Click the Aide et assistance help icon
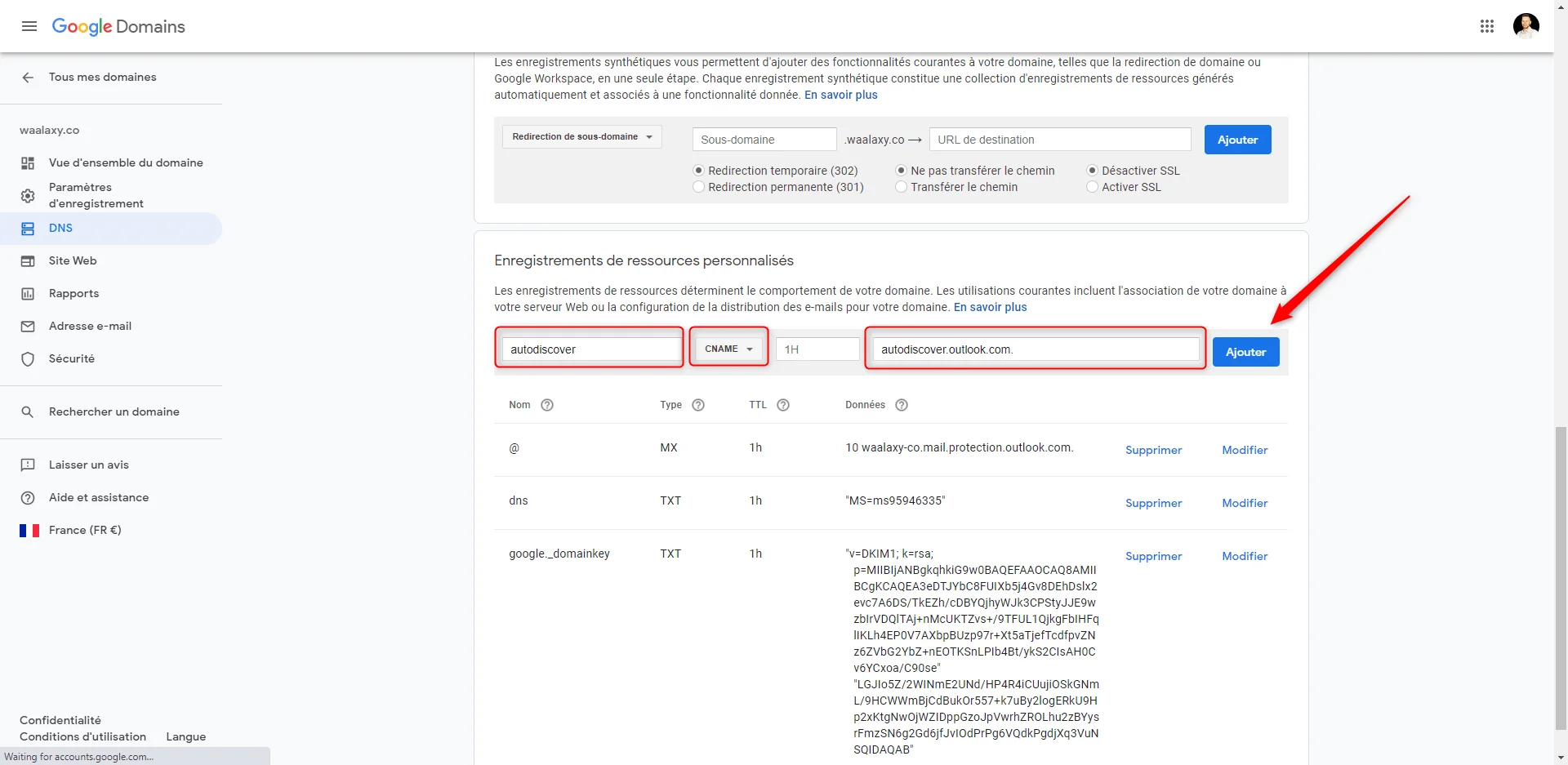The width and height of the screenshot is (1568, 765). 28,498
